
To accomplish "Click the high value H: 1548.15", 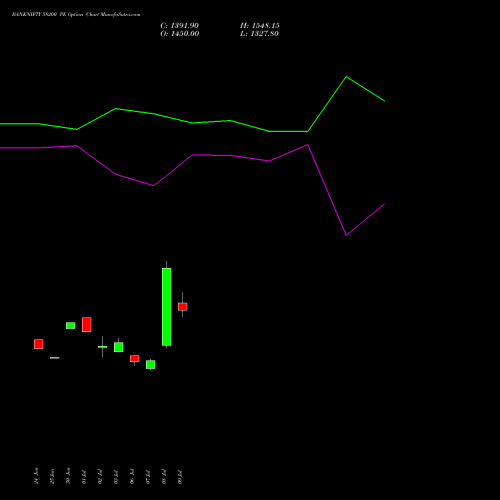I will pos(260,26).
